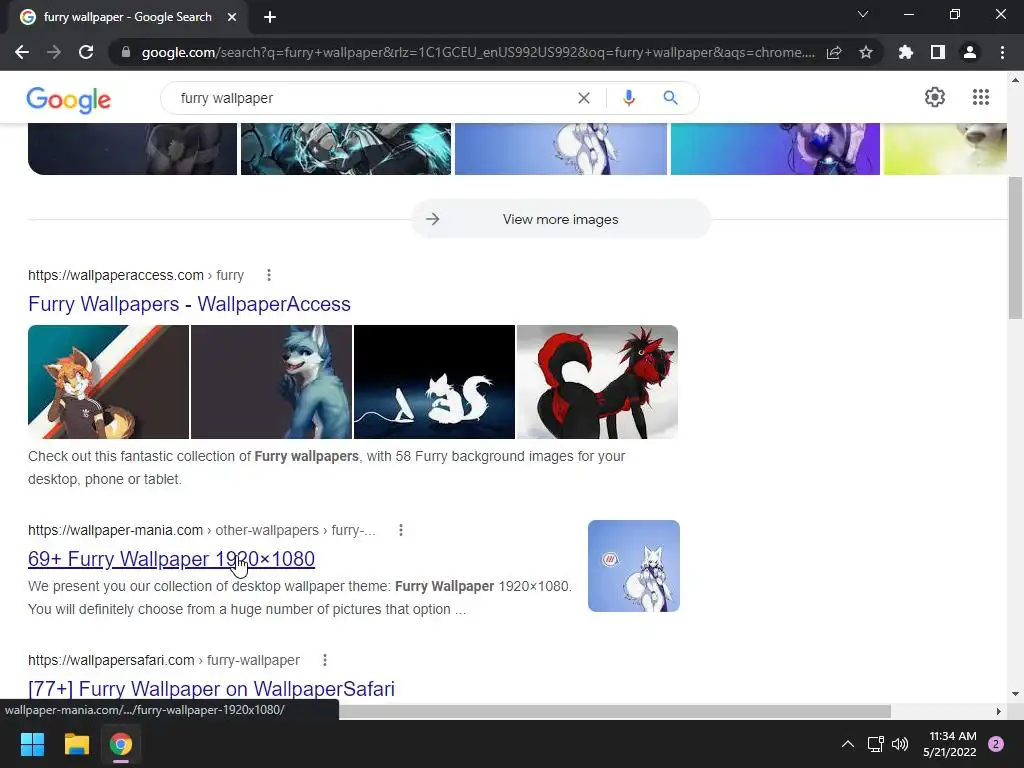This screenshot has height=768, width=1024.
Task: Close the furry wallpaper Google Search tab
Action: coord(232,17)
